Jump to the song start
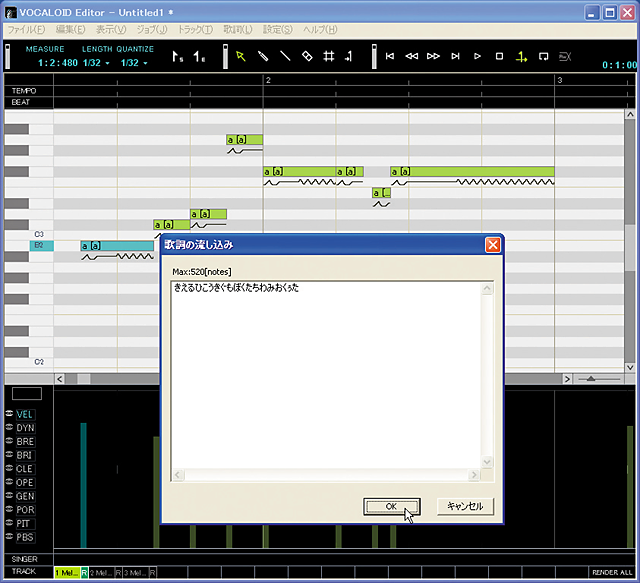This screenshot has width=640, height=583. coord(390,56)
